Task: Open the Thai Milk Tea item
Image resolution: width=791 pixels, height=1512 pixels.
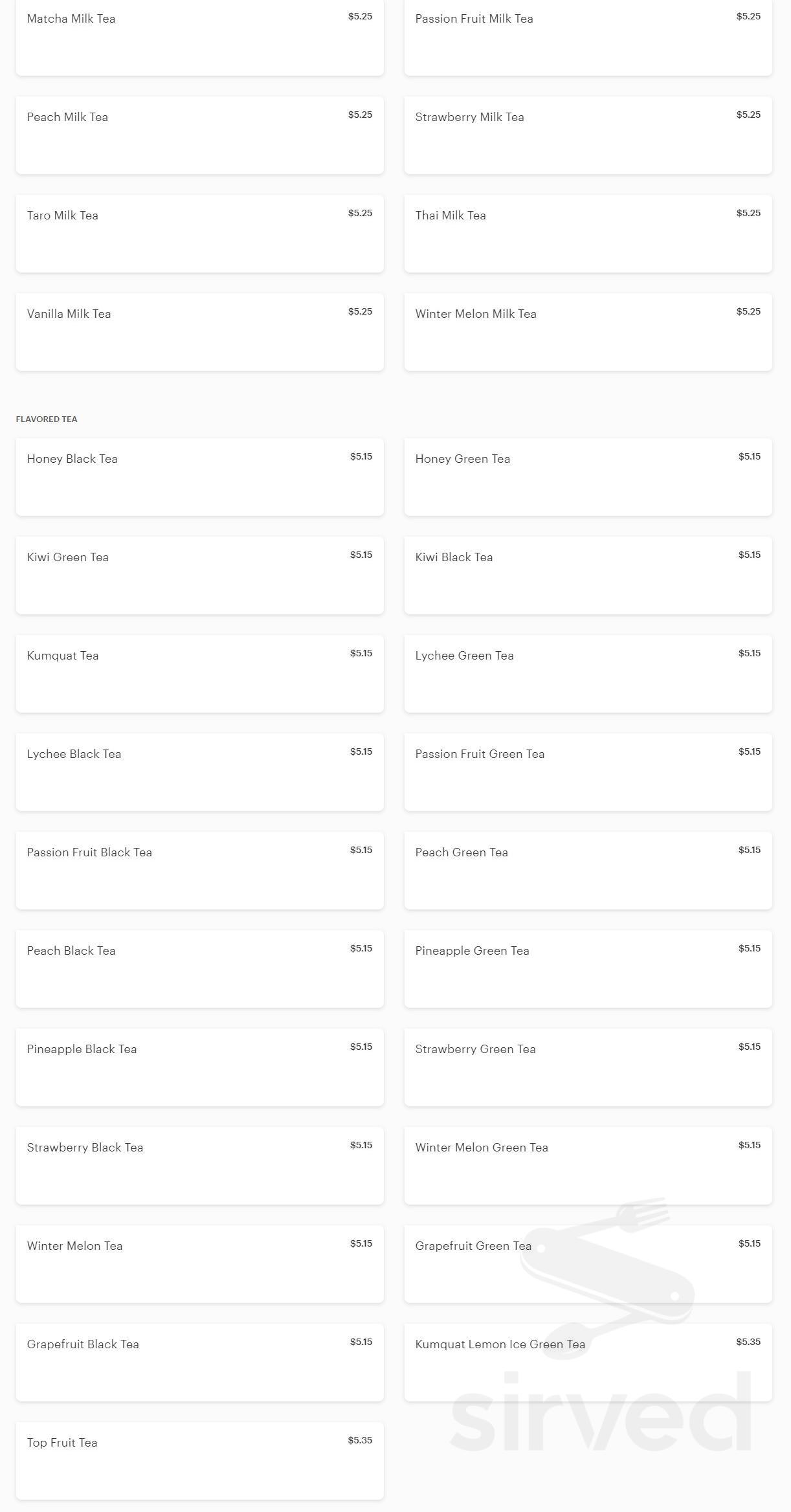Action: (588, 233)
